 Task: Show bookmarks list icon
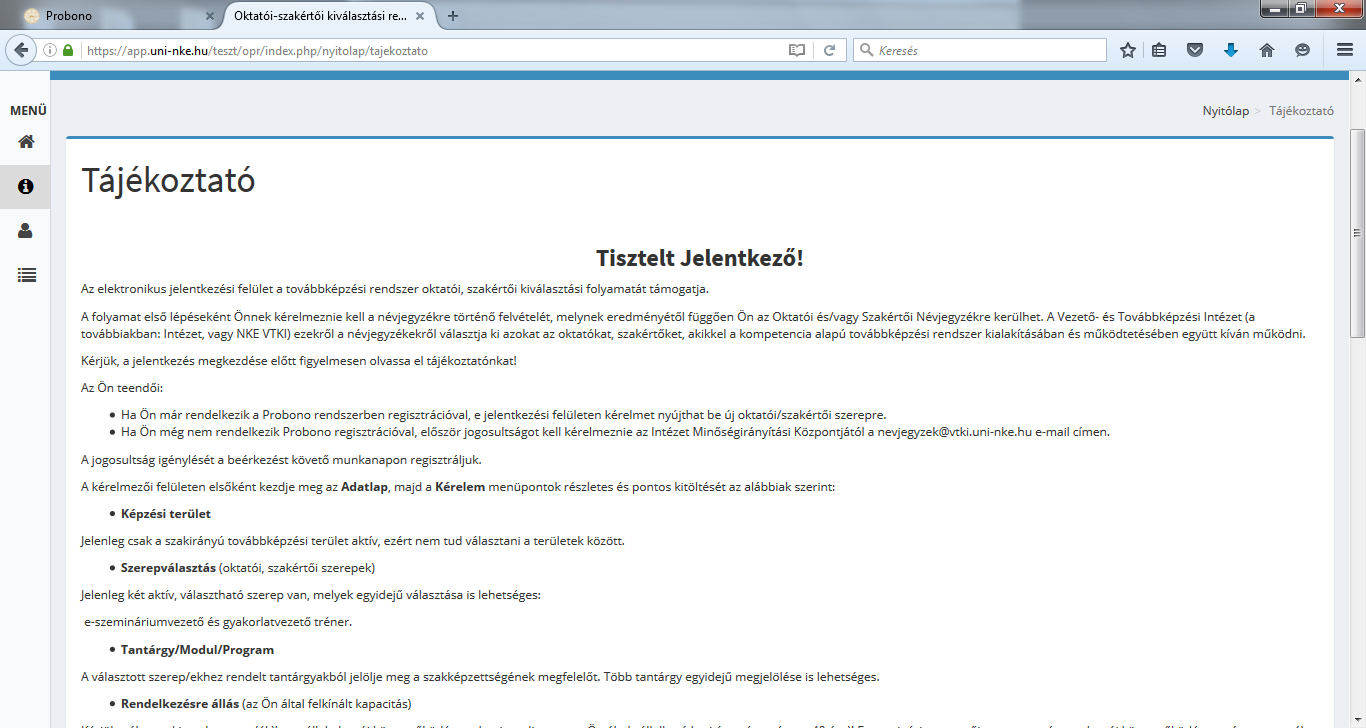(x=1159, y=50)
